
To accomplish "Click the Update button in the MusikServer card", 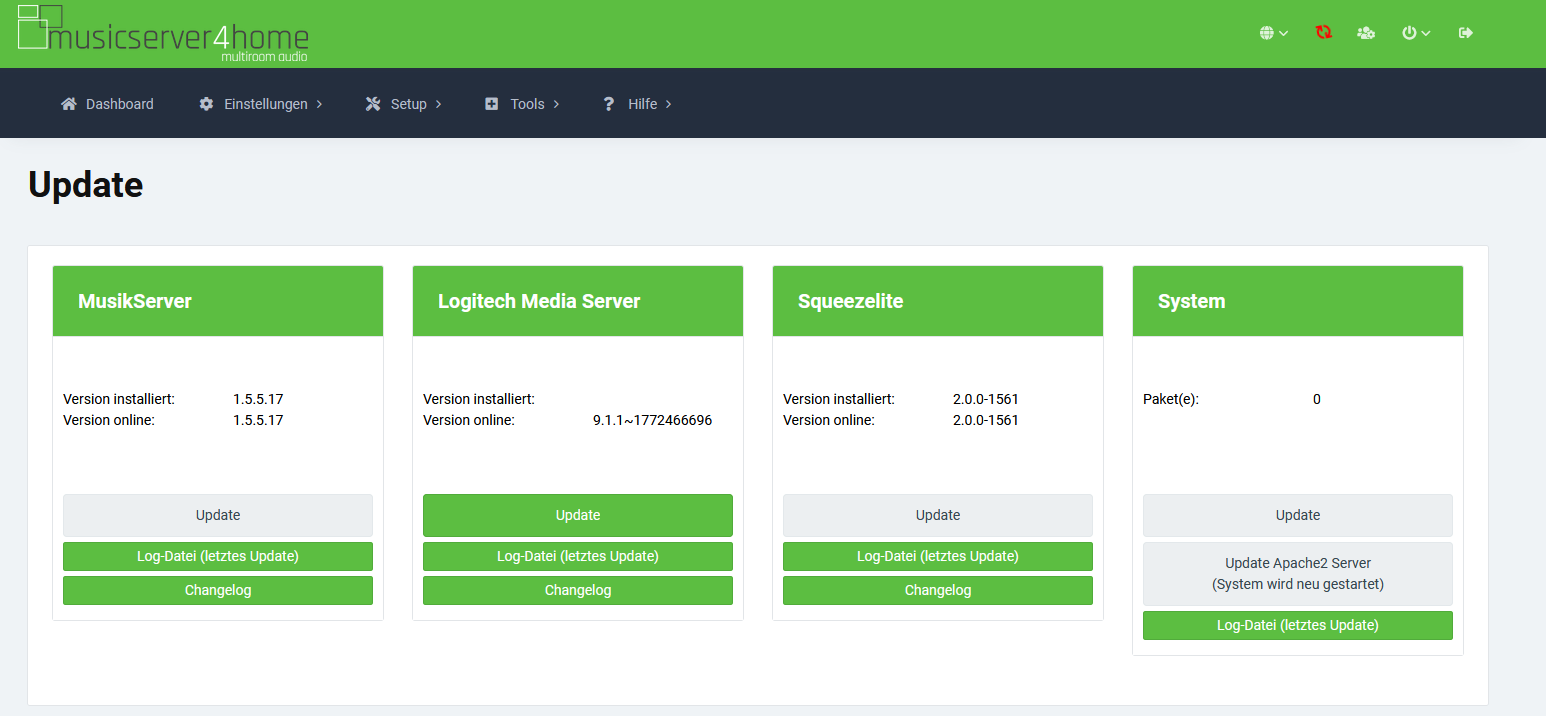I will coord(218,515).
